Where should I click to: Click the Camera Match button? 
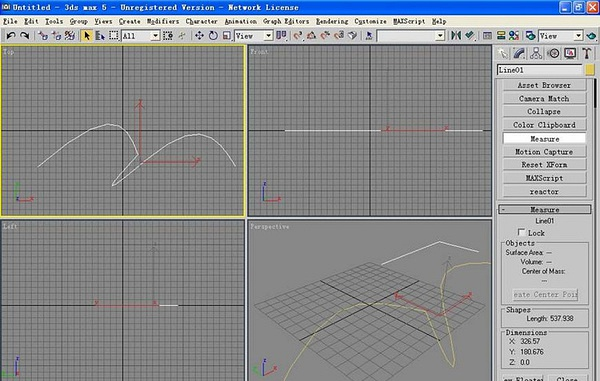point(544,98)
